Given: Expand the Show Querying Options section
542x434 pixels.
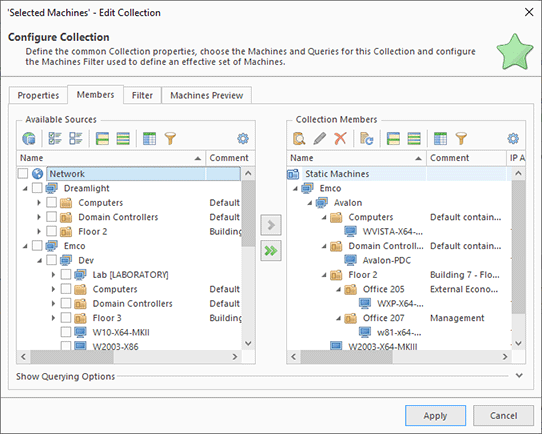Looking at the screenshot, I should tap(519, 376).
